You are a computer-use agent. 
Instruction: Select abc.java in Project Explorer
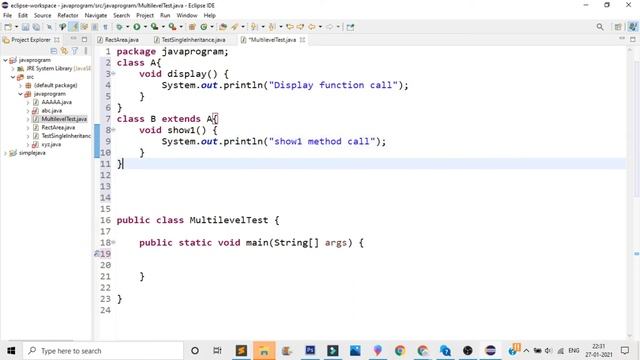[x=52, y=111]
